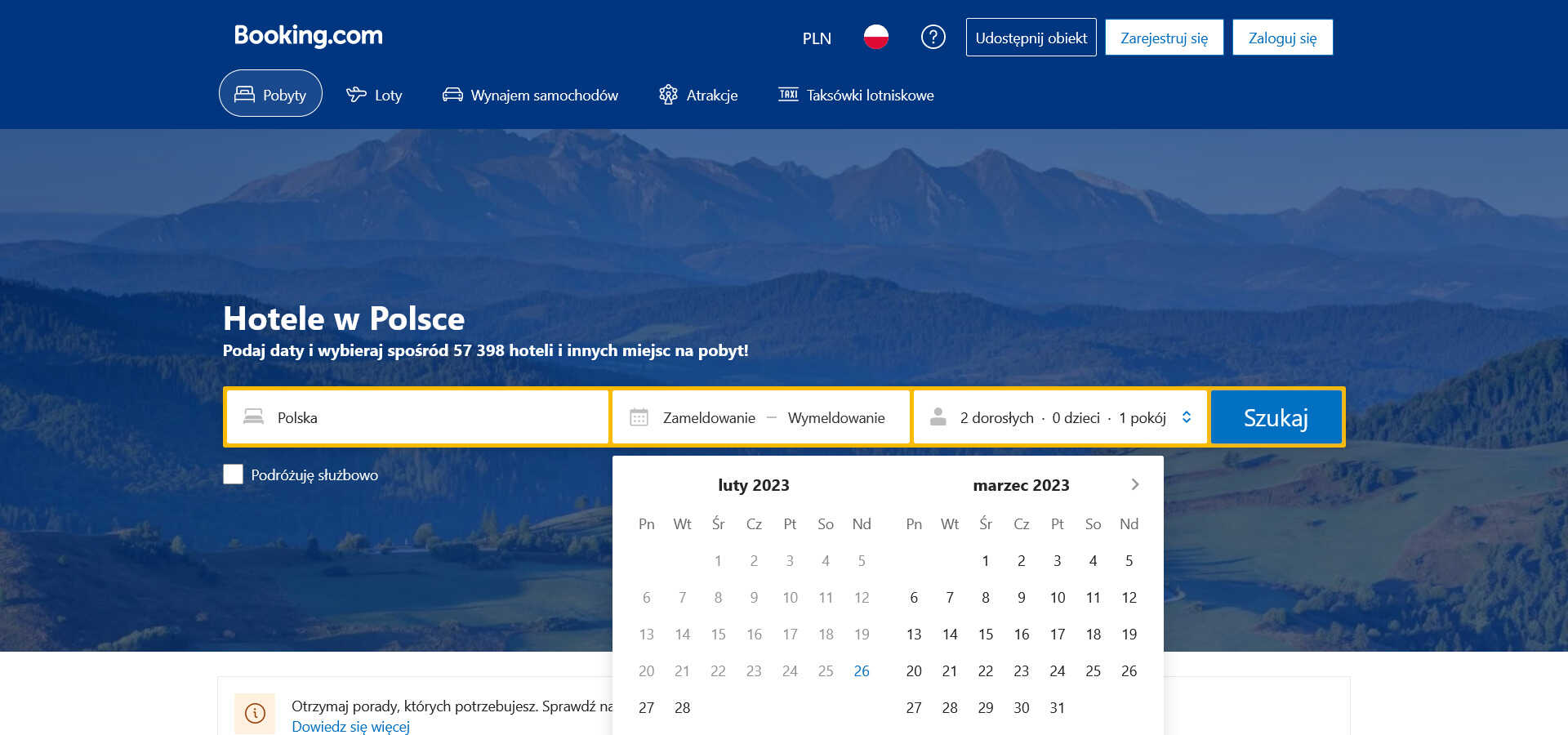Screen dimensions: 1568x735
Task: Open the Wymeldowanie date selector
Action: click(x=835, y=417)
